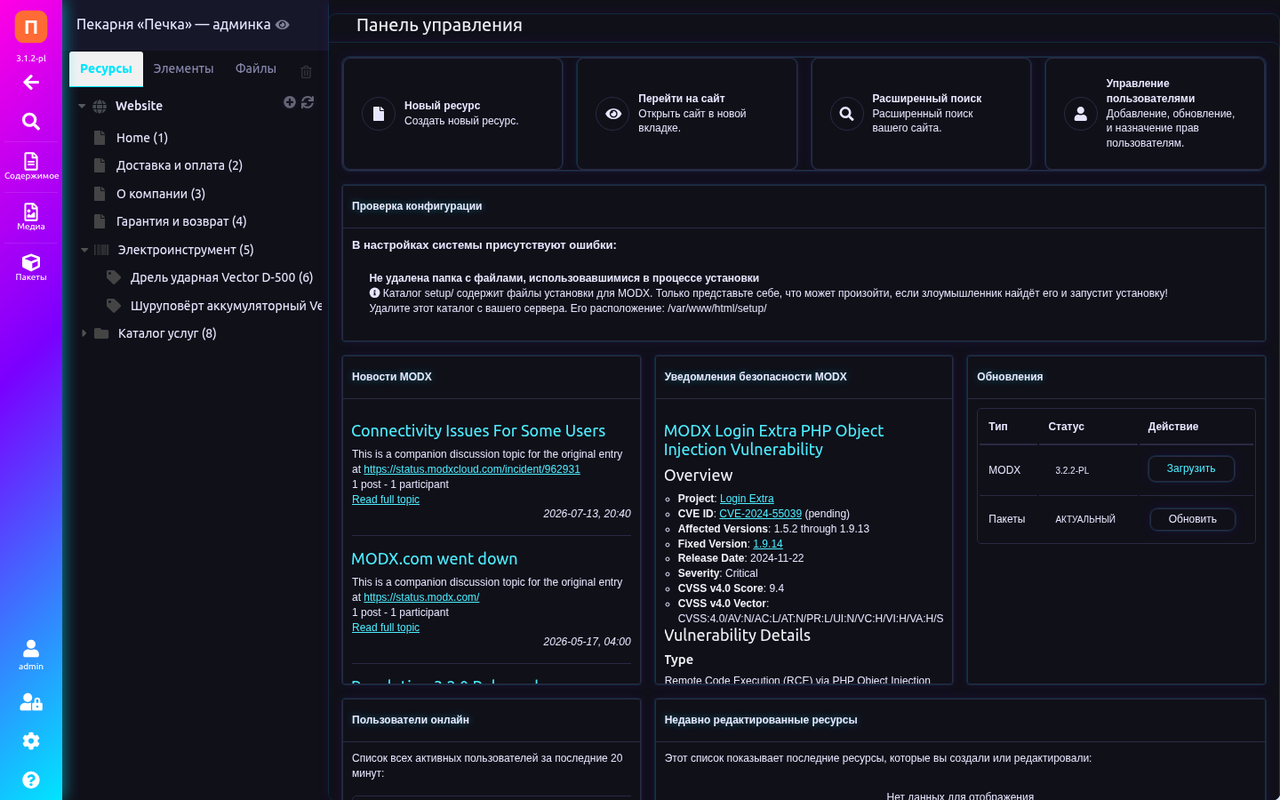Add new resource with plus icon
Screen dimensions: 1280x800
[290, 102]
